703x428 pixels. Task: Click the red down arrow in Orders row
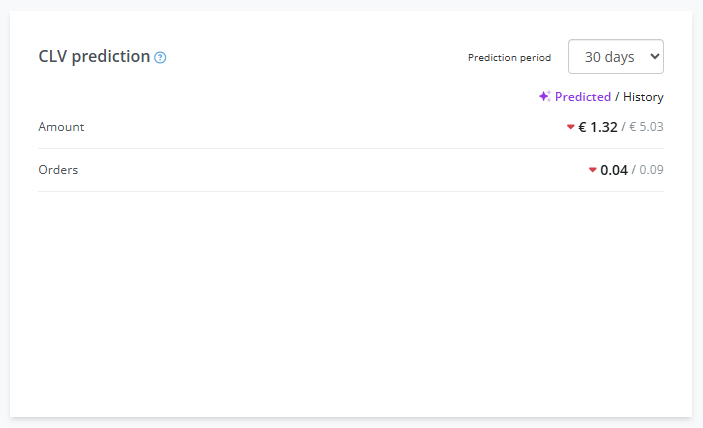(593, 170)
